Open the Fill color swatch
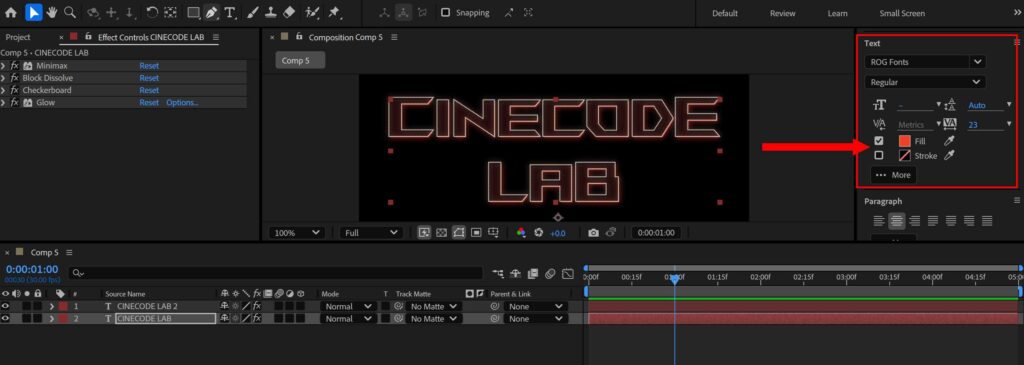 [x=904, y=141]
